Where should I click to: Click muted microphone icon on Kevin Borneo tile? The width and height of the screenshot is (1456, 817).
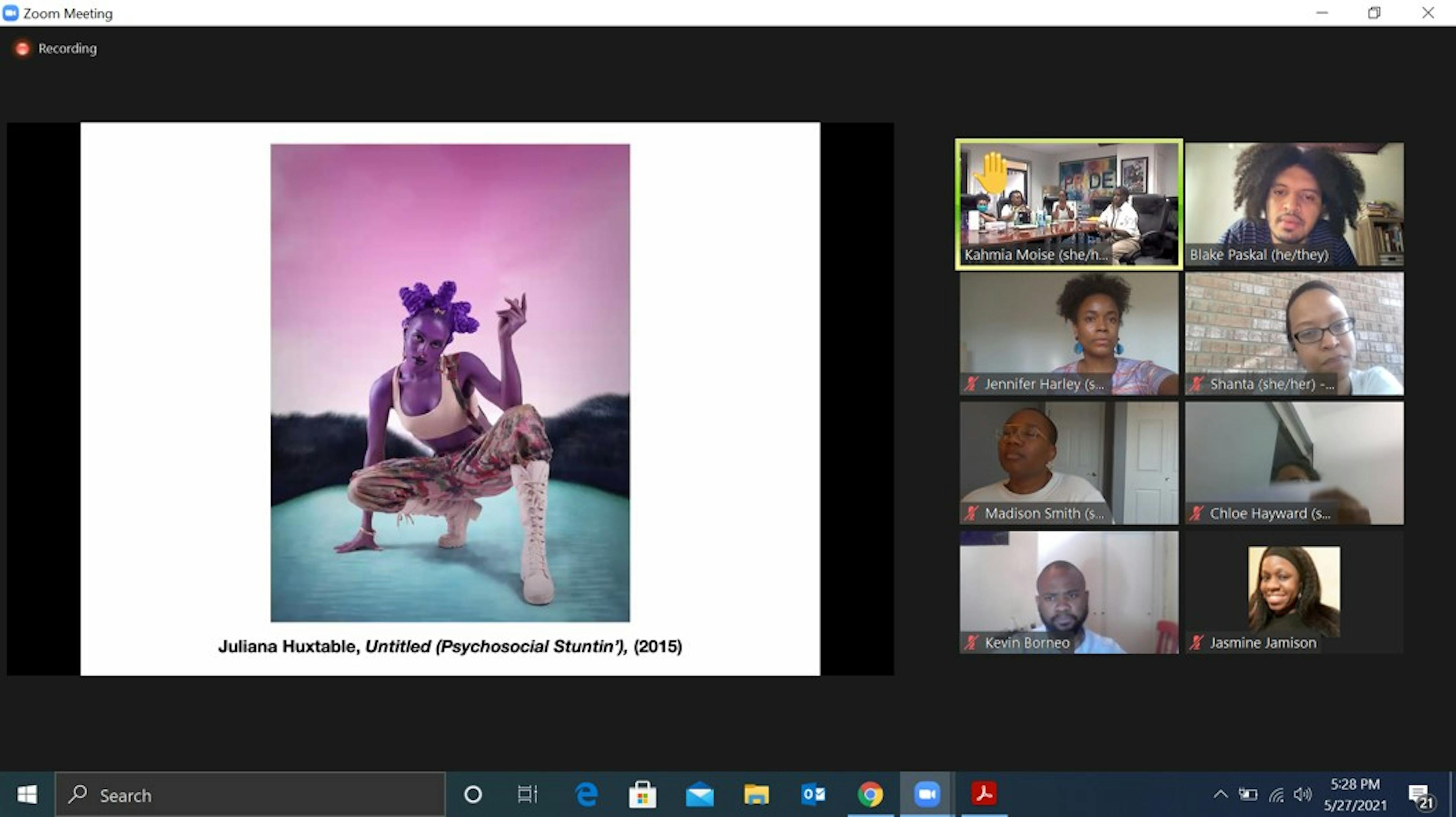pyautogui.click(x=971, y=643)
